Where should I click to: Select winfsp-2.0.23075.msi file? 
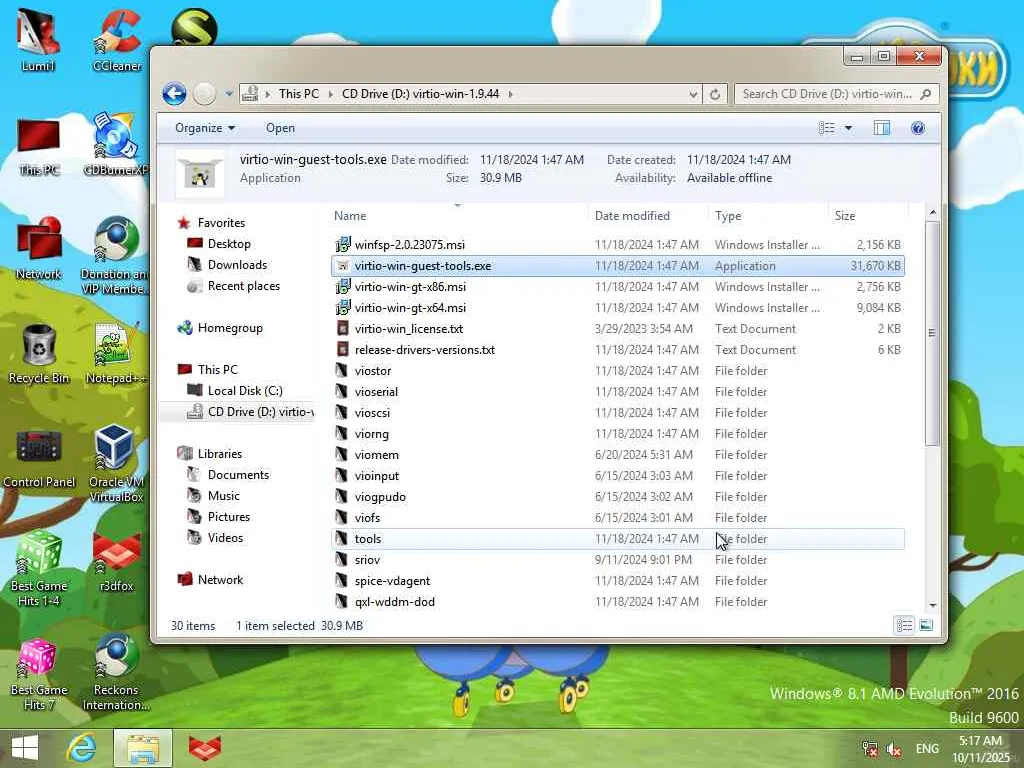click(618, 245)
